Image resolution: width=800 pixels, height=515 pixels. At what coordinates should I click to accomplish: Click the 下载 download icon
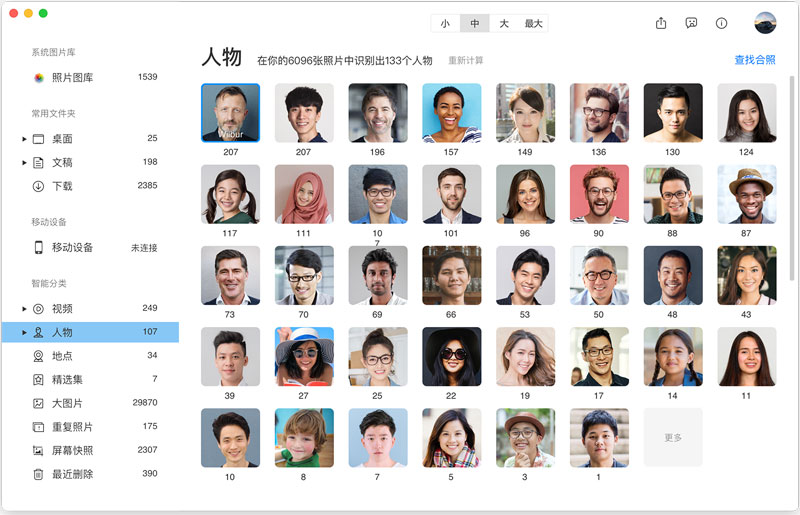[x=38, y=186]
